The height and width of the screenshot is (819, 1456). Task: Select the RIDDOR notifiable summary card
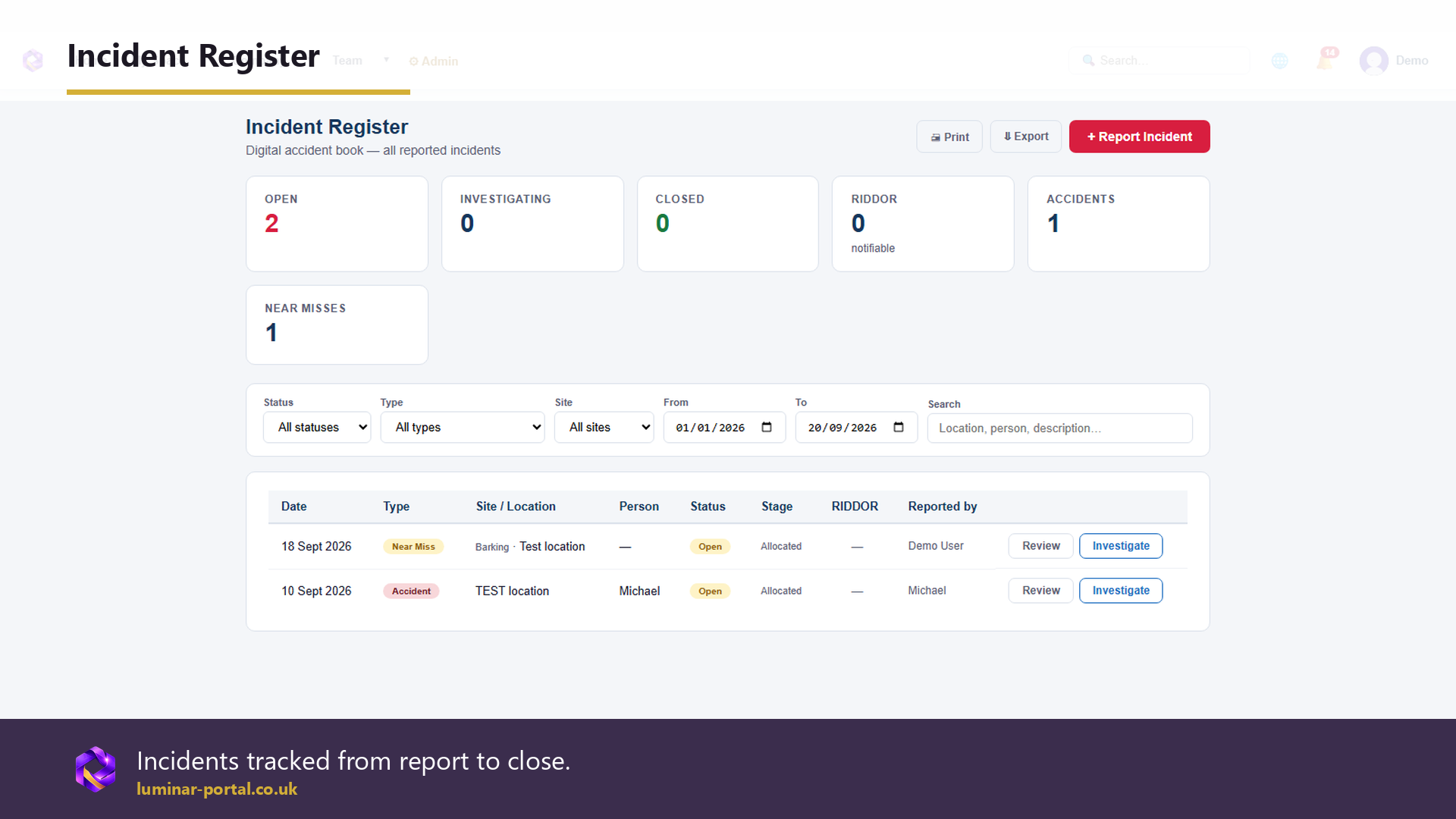923,224
